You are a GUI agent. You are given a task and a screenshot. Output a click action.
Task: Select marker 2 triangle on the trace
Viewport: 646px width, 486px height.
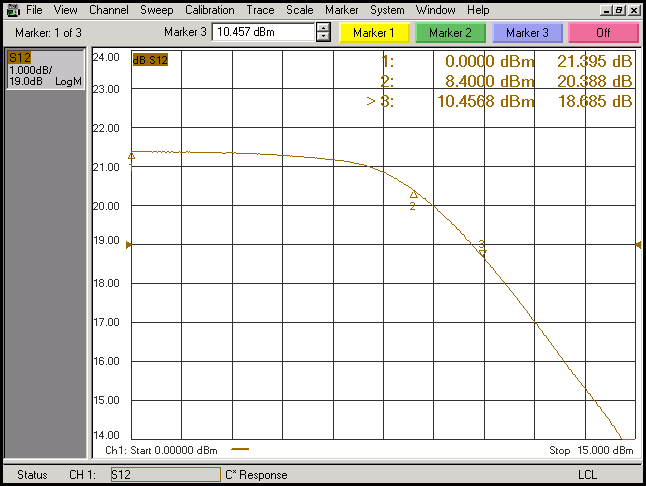click(x=413, y=194)
